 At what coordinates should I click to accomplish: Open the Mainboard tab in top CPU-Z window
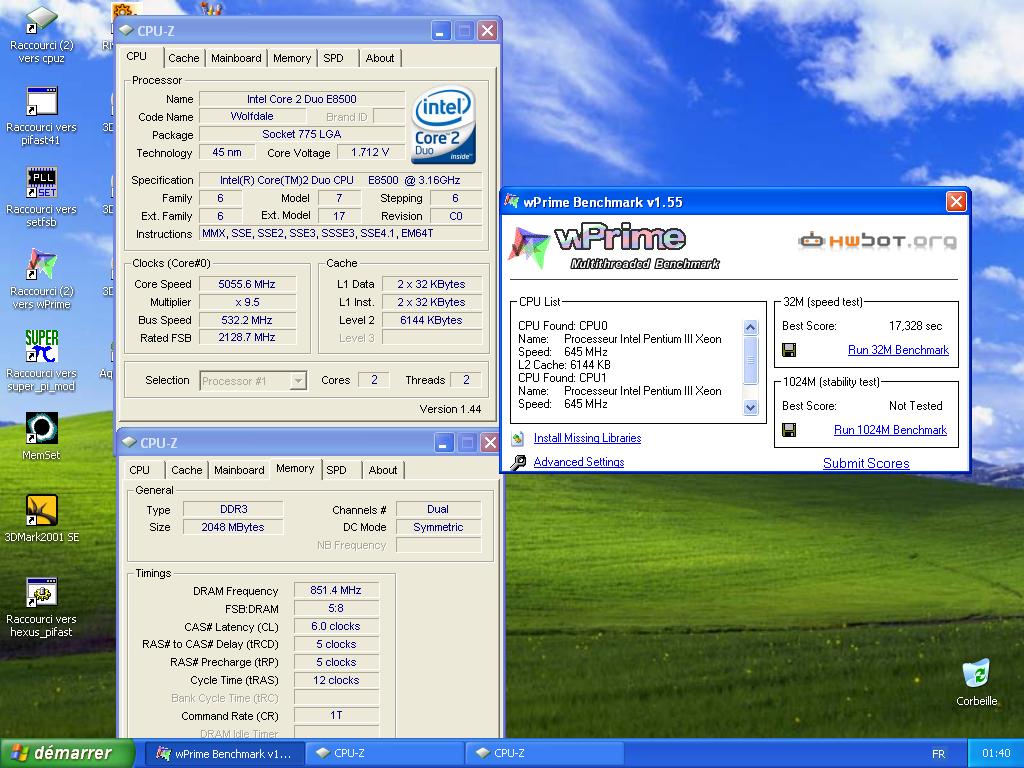point(236,58)
